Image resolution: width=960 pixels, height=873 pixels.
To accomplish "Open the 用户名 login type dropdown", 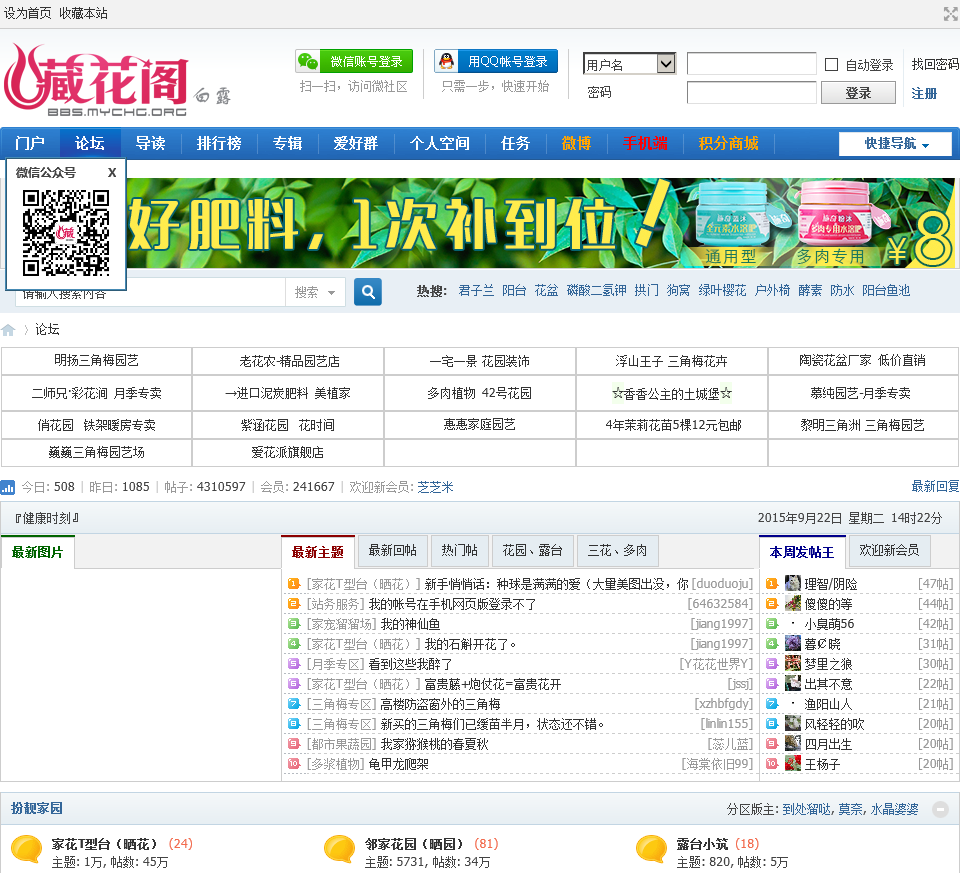I will pyautogui.click(x=629, y=64).
